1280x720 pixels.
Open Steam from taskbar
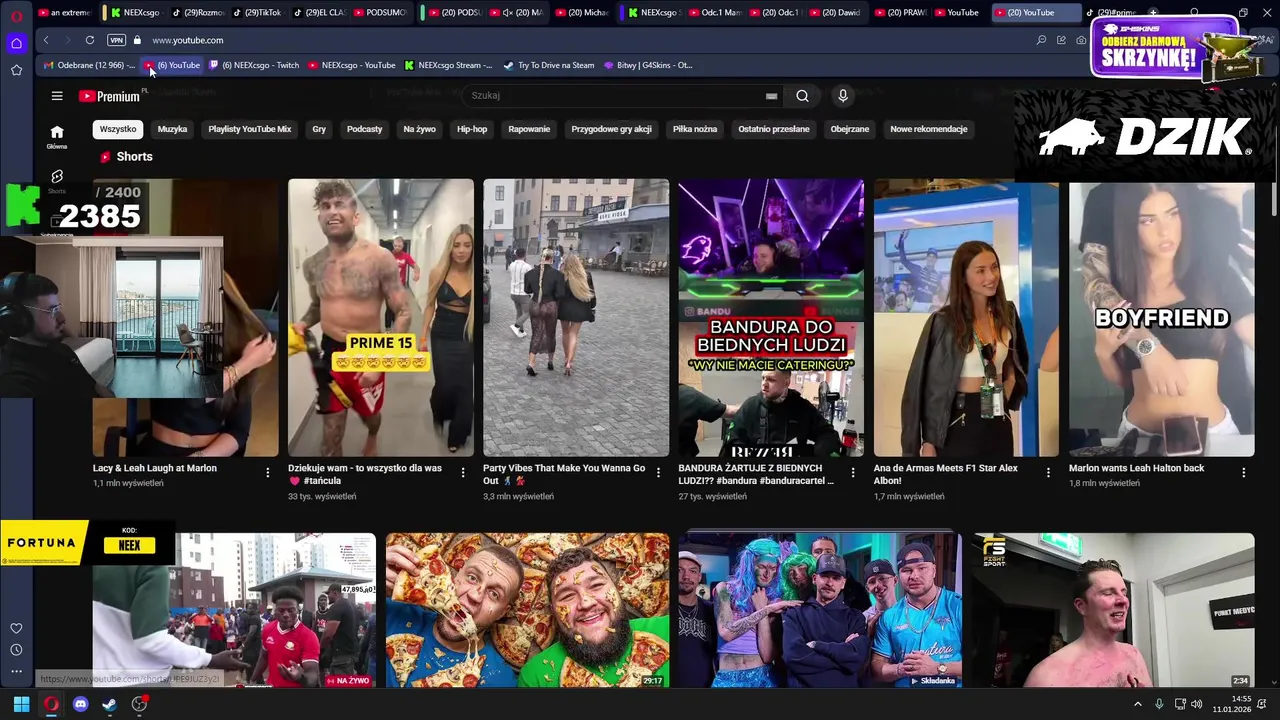(x=109, y=704)
